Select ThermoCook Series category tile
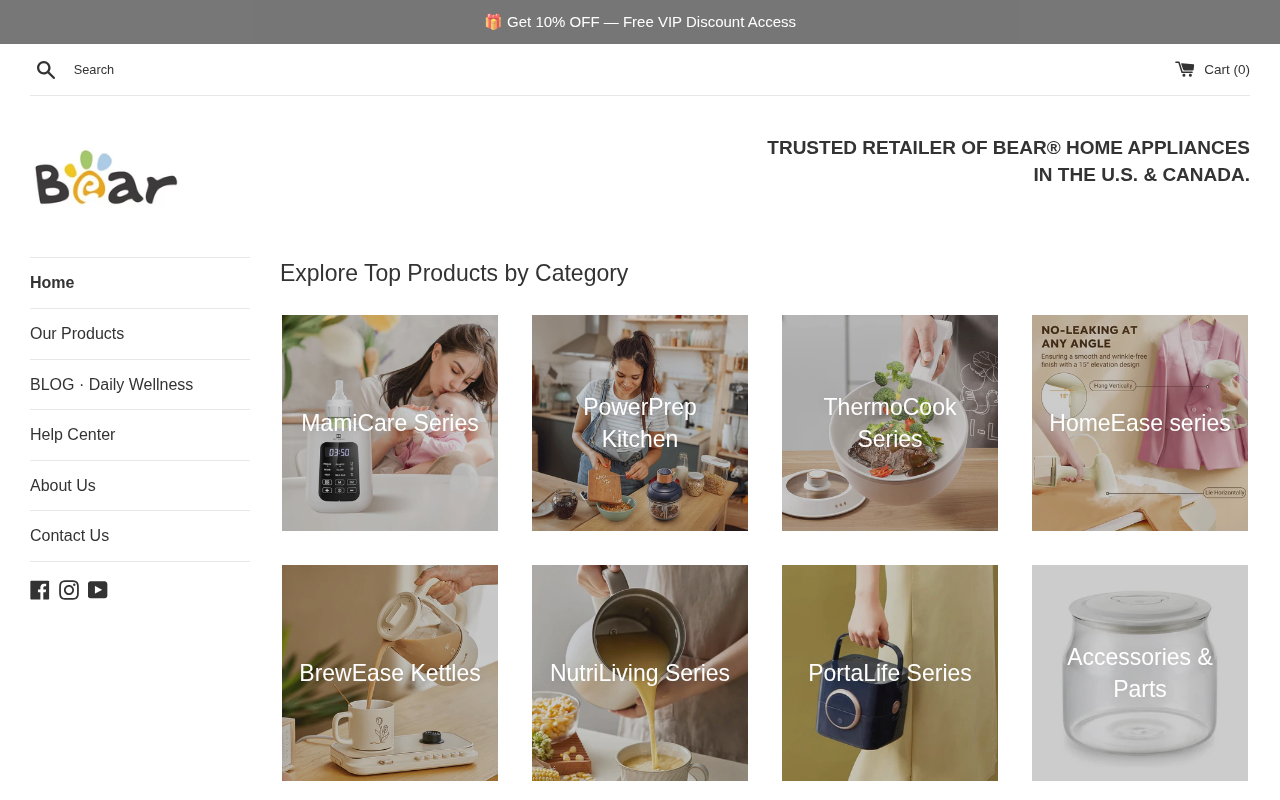 pos(890,423)
